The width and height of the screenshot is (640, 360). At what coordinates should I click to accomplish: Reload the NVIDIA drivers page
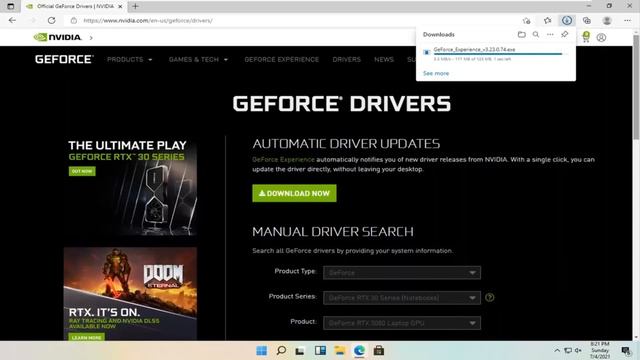pyautogui.click(x=51, y=20)
